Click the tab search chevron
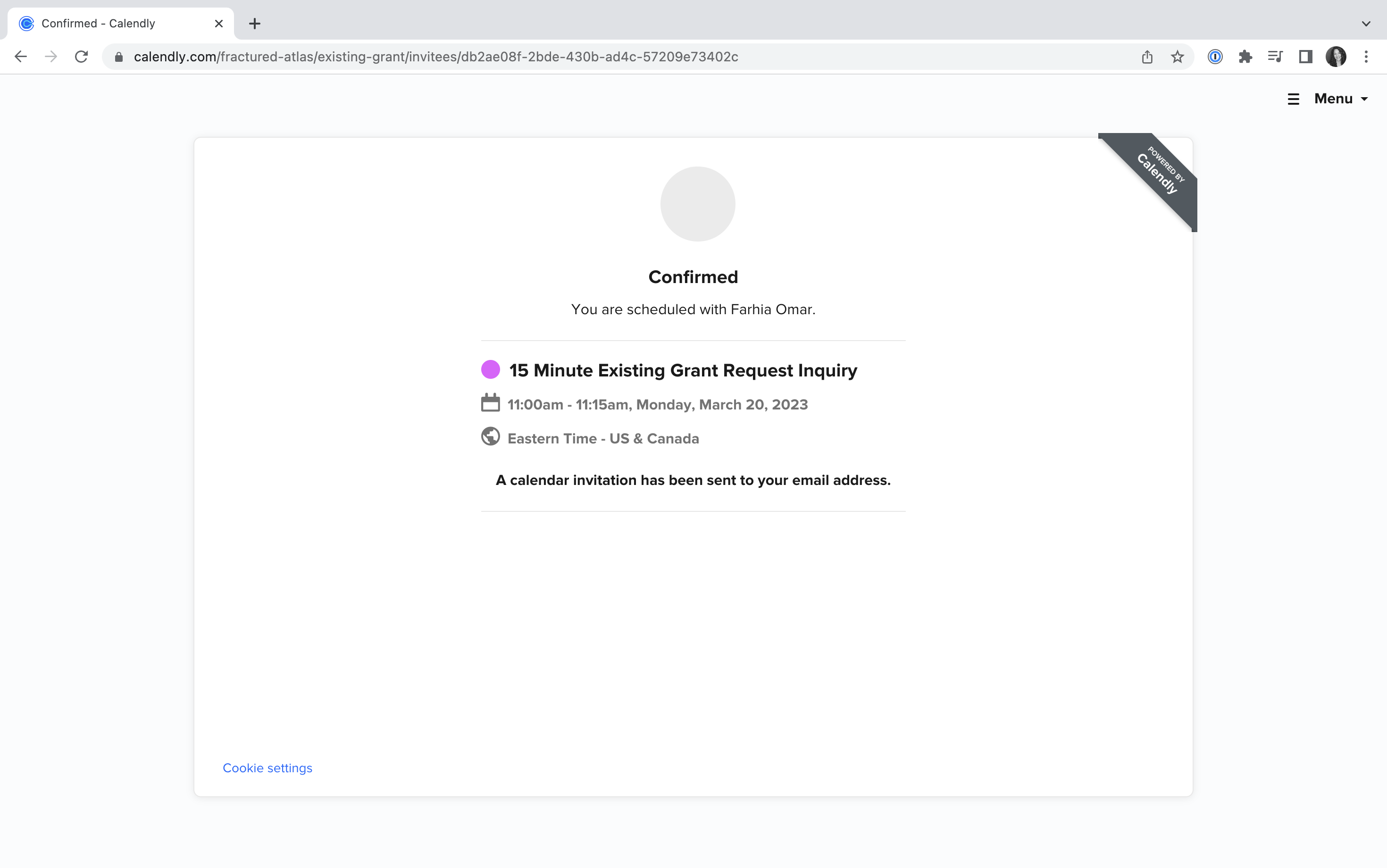Viewport: 1387px width, 868px height. click(x=1366, y=24)
